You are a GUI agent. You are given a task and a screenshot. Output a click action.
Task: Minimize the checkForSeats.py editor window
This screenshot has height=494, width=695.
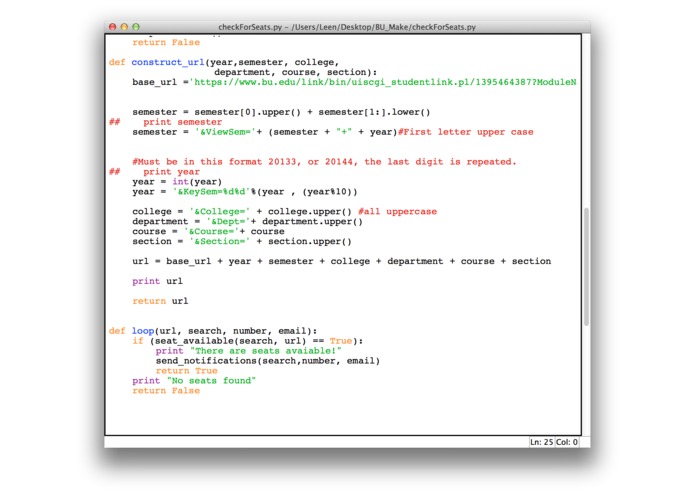point(125,27)
